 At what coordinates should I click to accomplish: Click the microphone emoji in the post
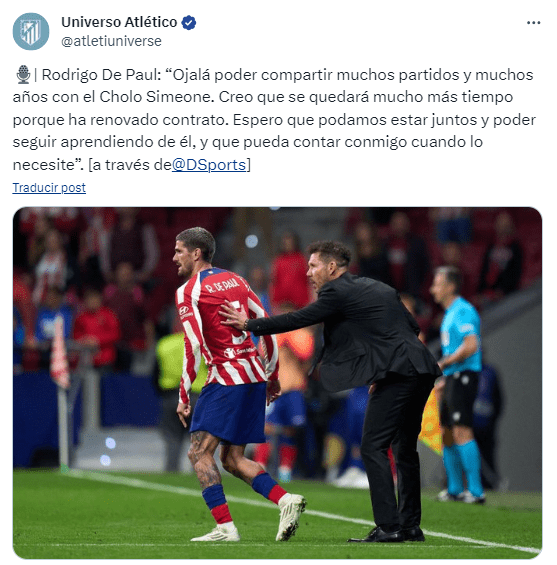coord(23,75)
